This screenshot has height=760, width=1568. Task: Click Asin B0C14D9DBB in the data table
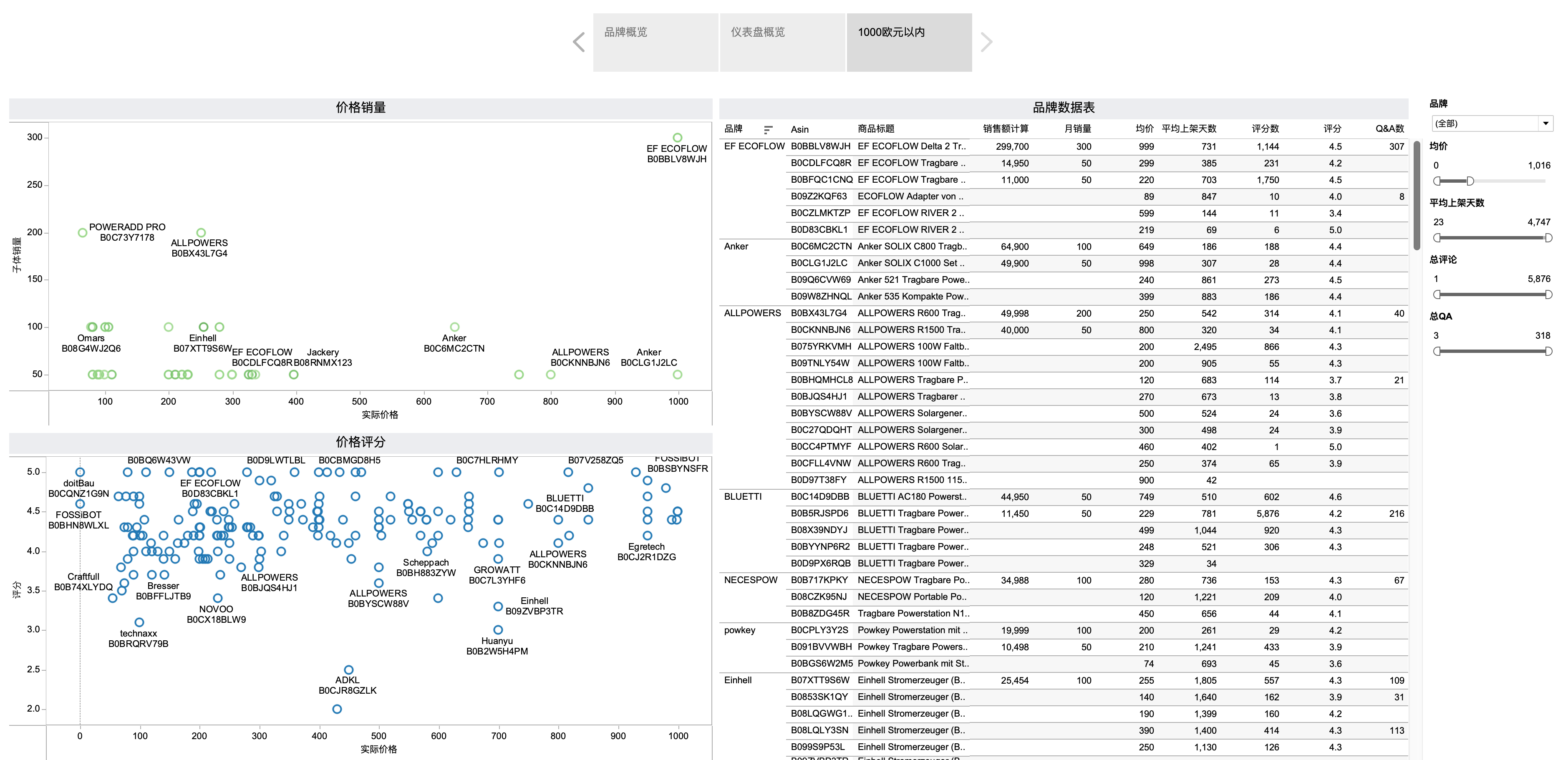[820, 496]
